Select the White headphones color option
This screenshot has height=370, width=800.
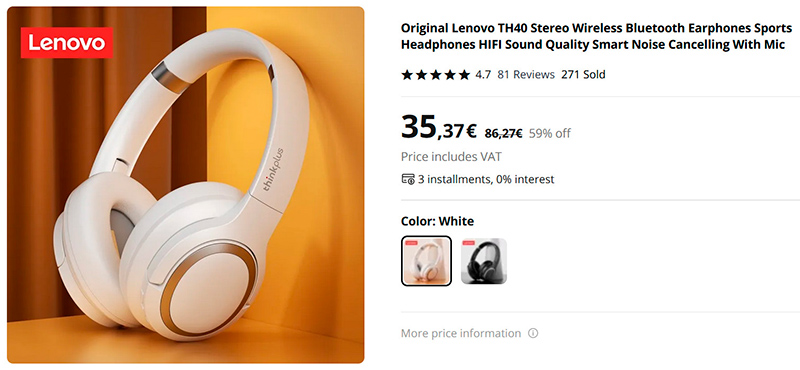427,261
